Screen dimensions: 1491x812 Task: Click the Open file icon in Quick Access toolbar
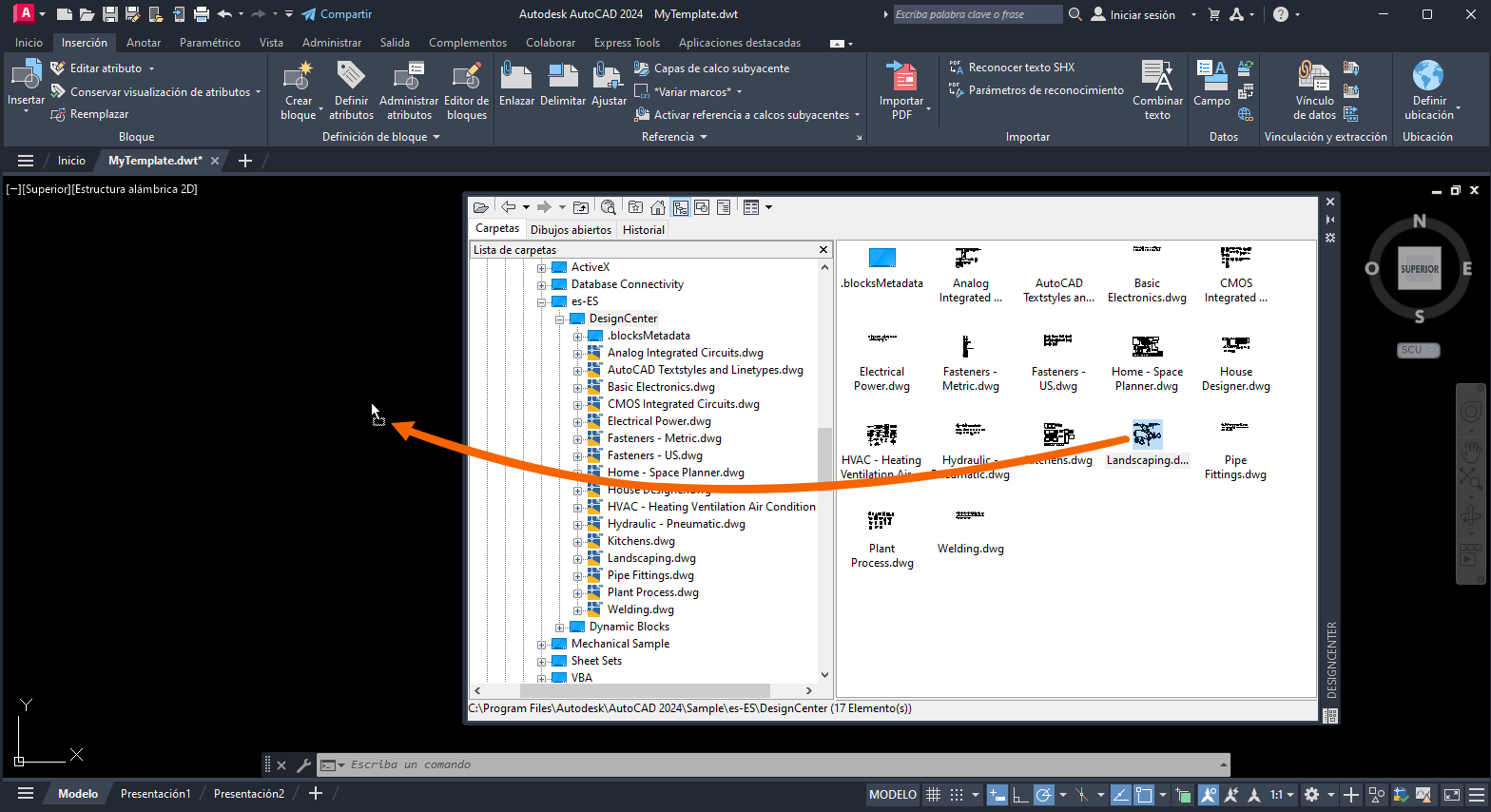coord(87,14)
